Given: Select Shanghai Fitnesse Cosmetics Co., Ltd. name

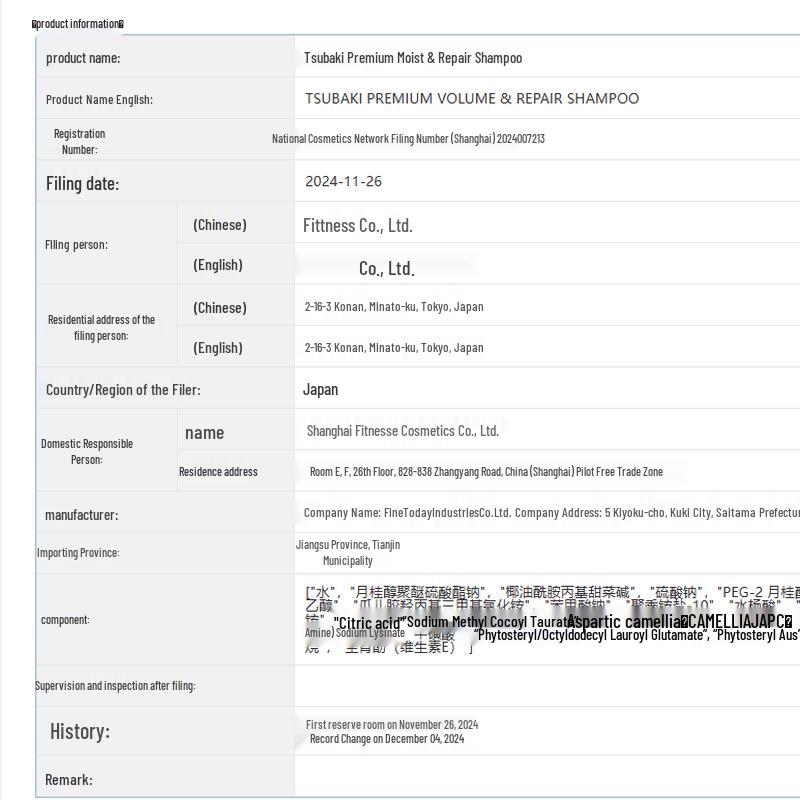Looking at the screenshot, I should click(402, 431).
